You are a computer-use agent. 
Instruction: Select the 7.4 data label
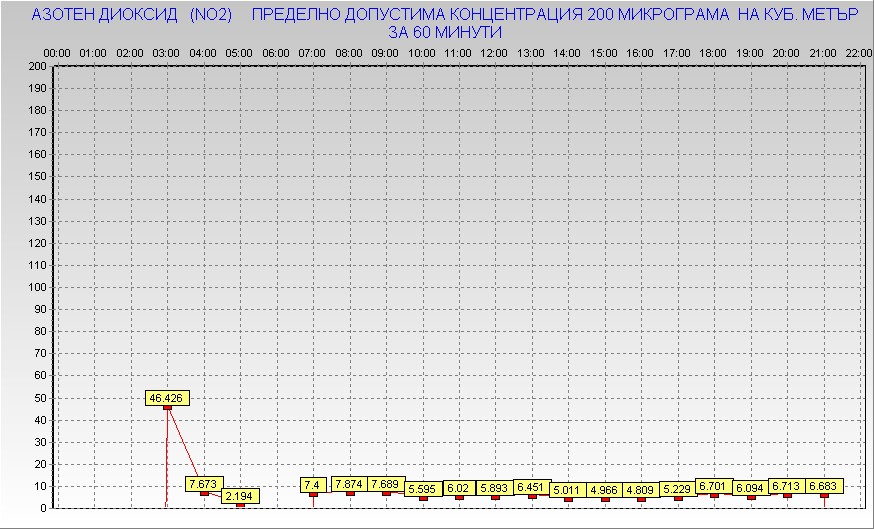[313, 485]
